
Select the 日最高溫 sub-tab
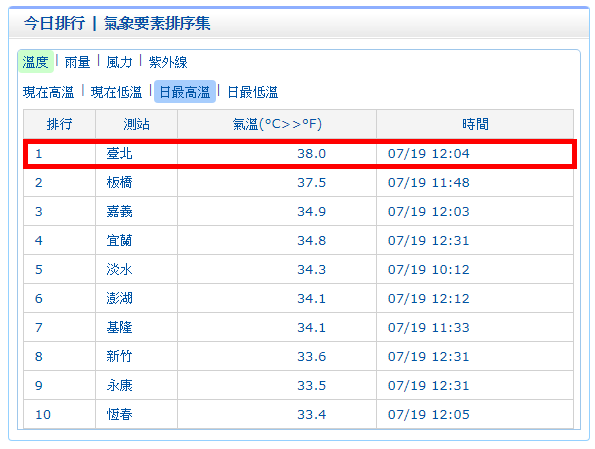point(185,92)
